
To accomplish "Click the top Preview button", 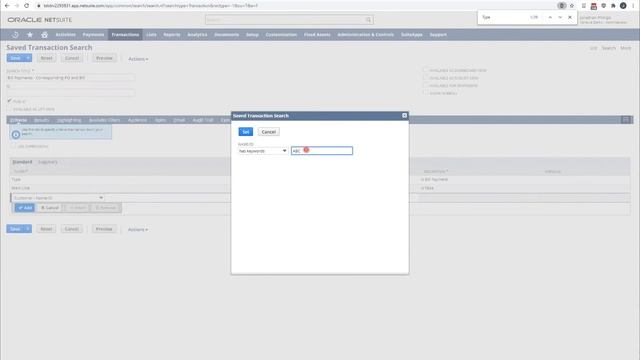I will point(104,58).
